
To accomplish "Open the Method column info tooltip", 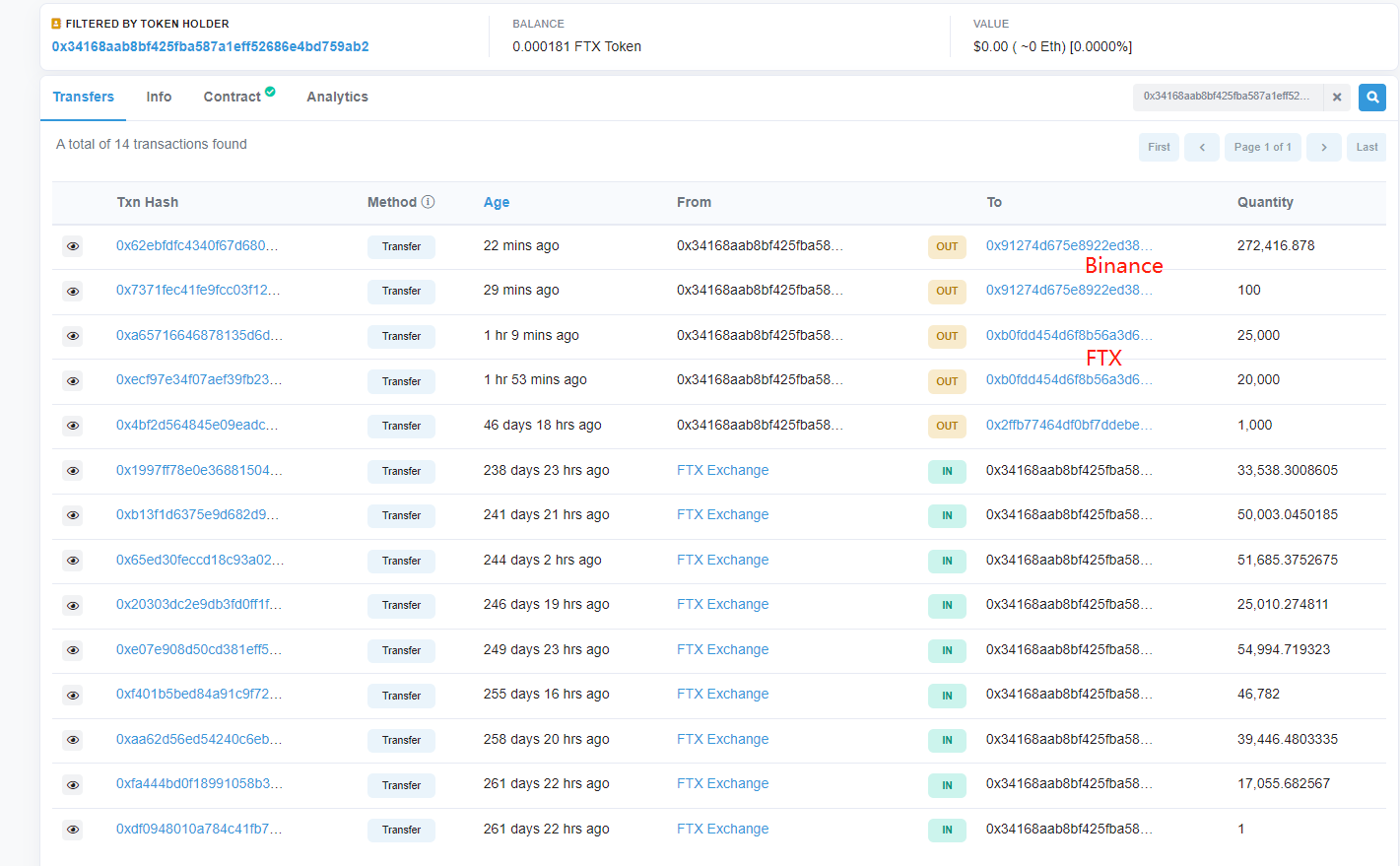I will point(429,201).
